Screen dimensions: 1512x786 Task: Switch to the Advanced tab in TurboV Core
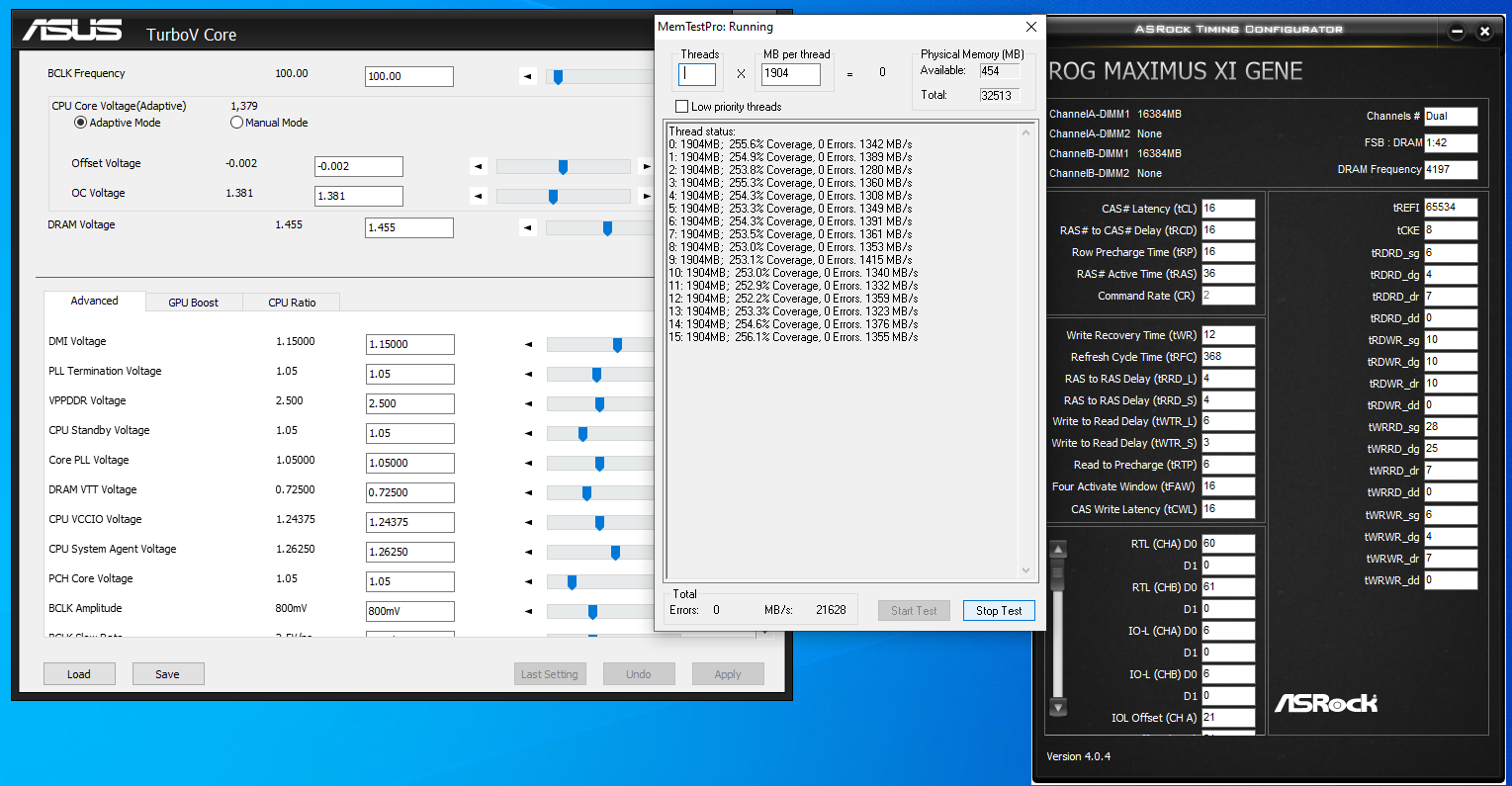tap(94, 302)
